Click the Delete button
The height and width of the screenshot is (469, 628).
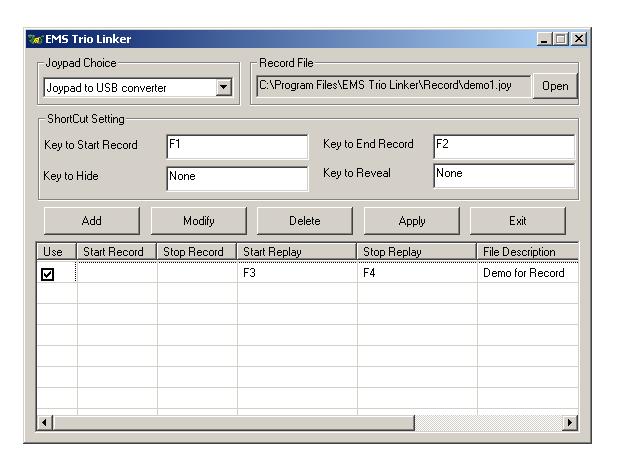pos(305,221)
